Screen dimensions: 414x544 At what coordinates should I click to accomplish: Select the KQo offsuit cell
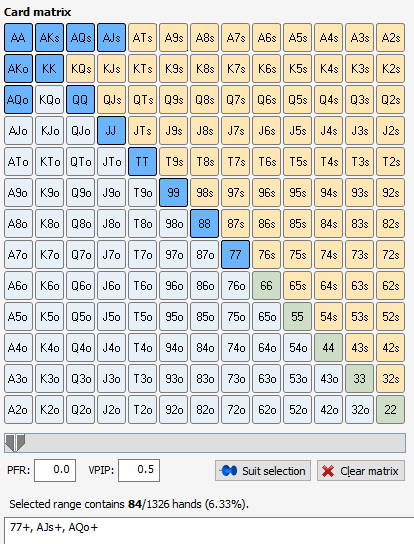point(50,100)
